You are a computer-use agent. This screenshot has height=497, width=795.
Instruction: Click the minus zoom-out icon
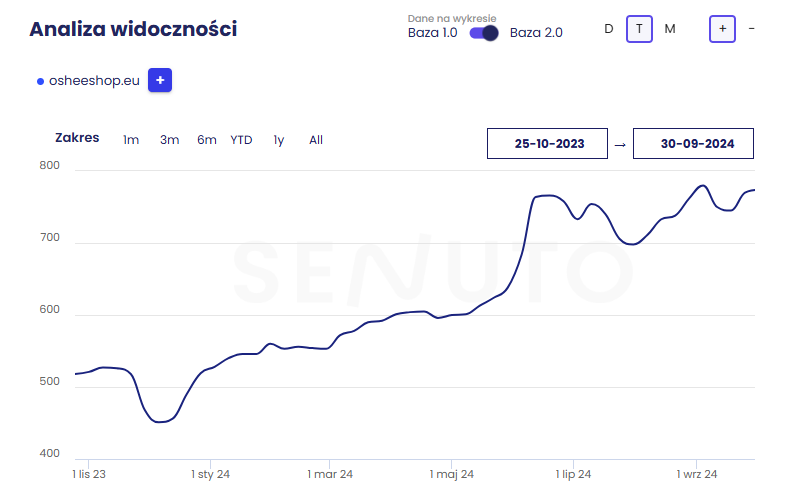click(751, 29)
